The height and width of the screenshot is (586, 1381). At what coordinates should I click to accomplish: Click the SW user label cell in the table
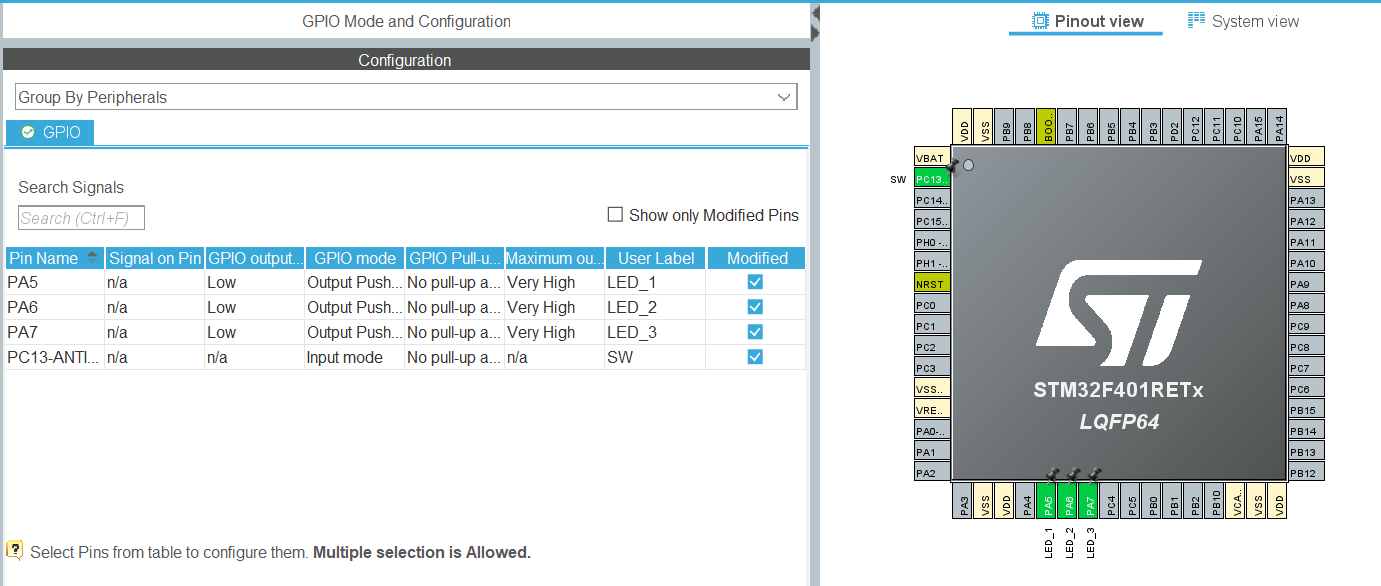pos(655,357)
